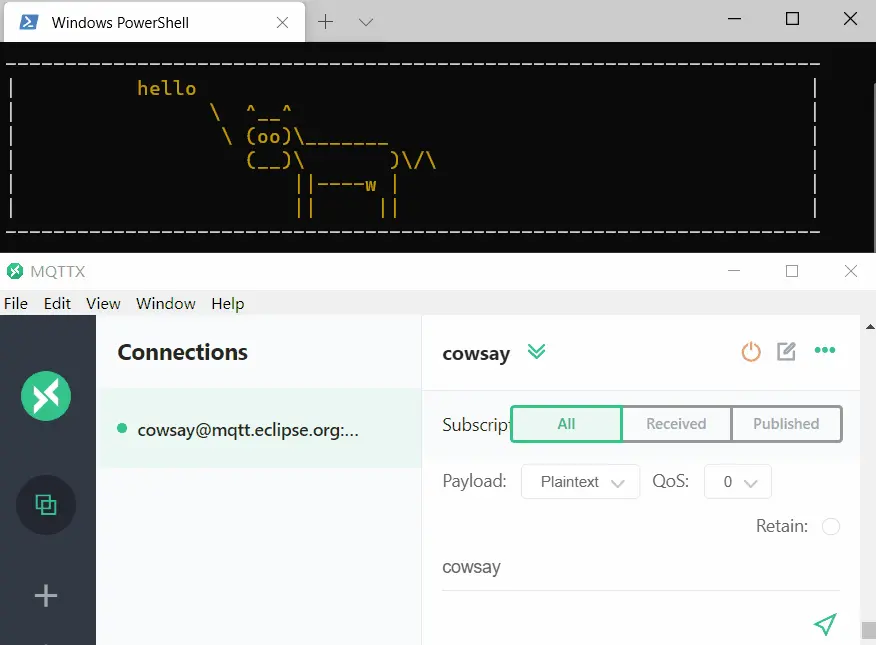Open more options via the three-dots icon
The height and width of the screenshot is (645, 876).
pyautogui.click(x=825, y=350)
